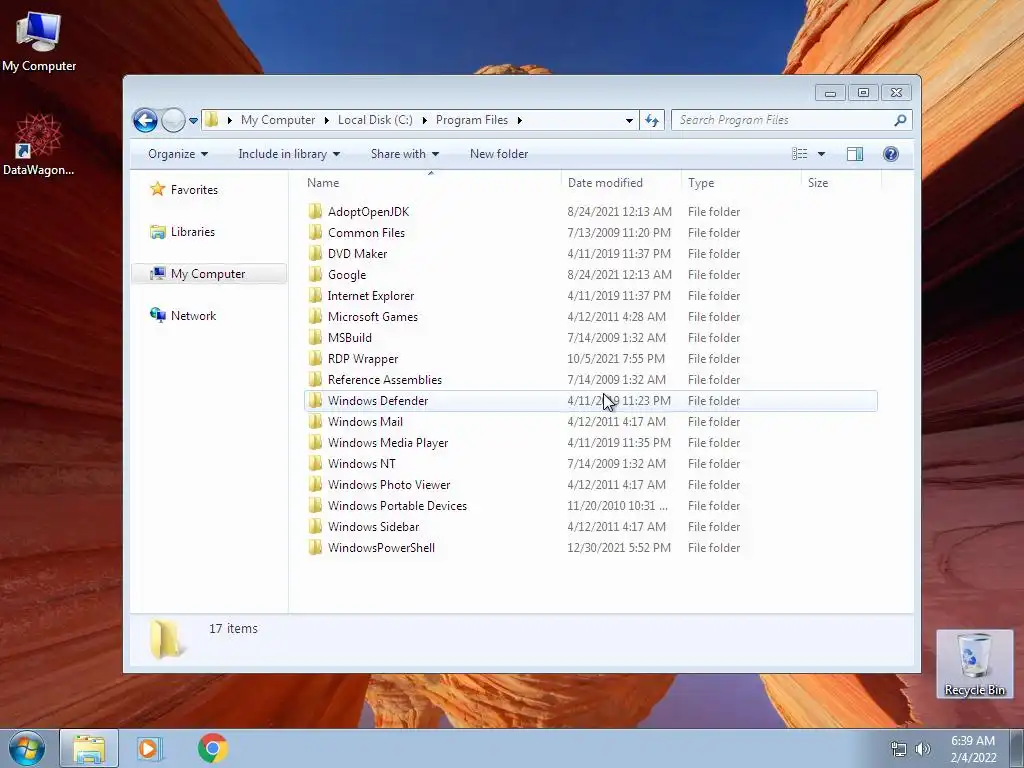Select the Reference Assemblies folder icon

point(315,379)
